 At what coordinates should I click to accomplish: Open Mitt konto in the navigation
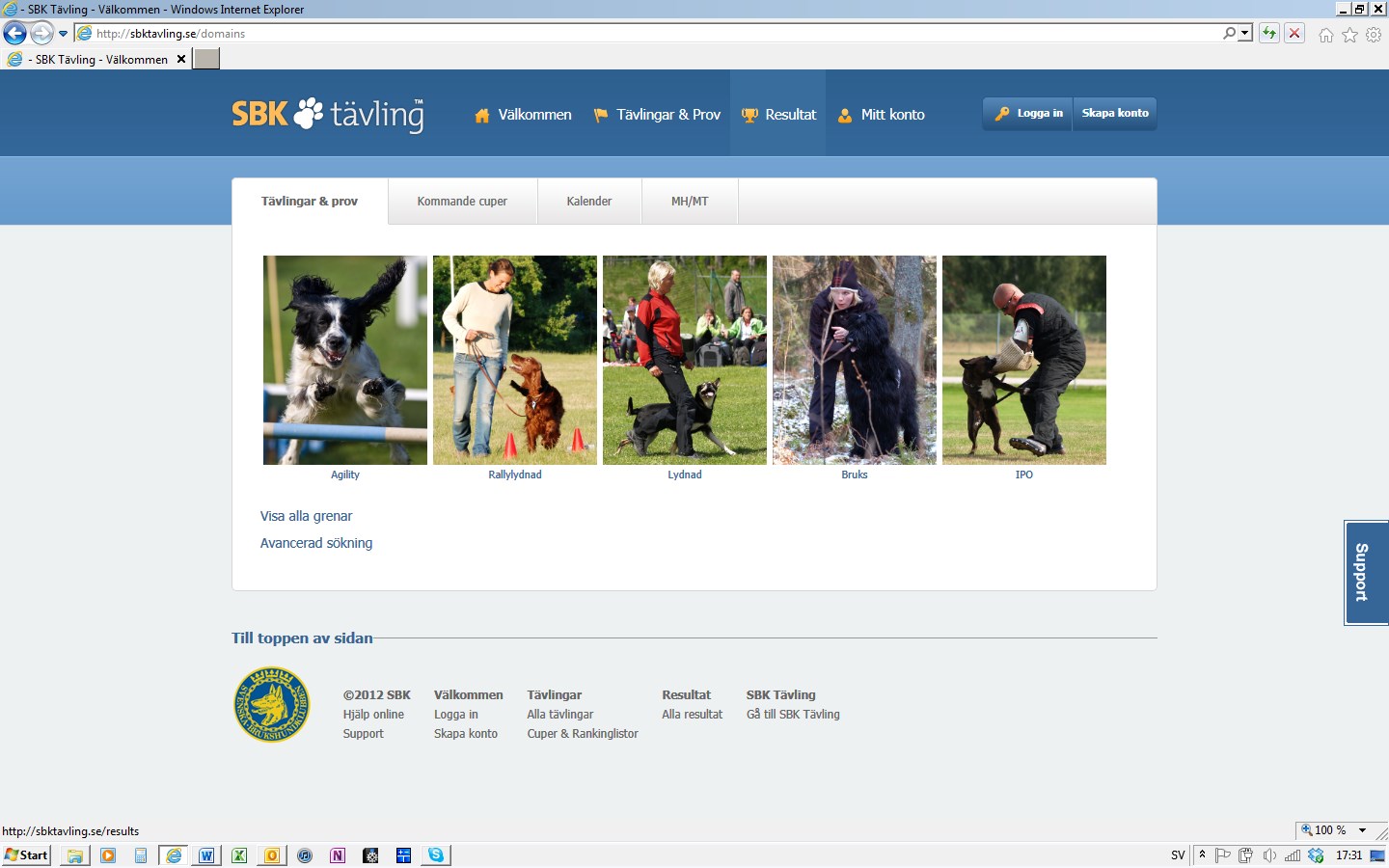point(881,115)
